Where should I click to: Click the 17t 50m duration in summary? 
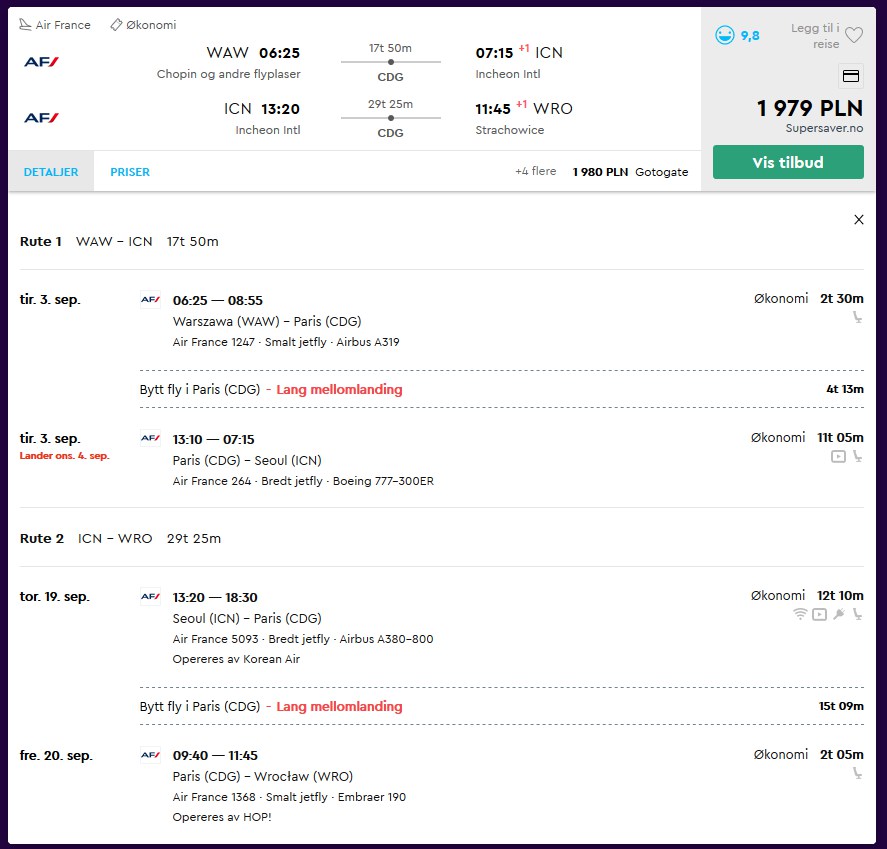pos(390,48)
